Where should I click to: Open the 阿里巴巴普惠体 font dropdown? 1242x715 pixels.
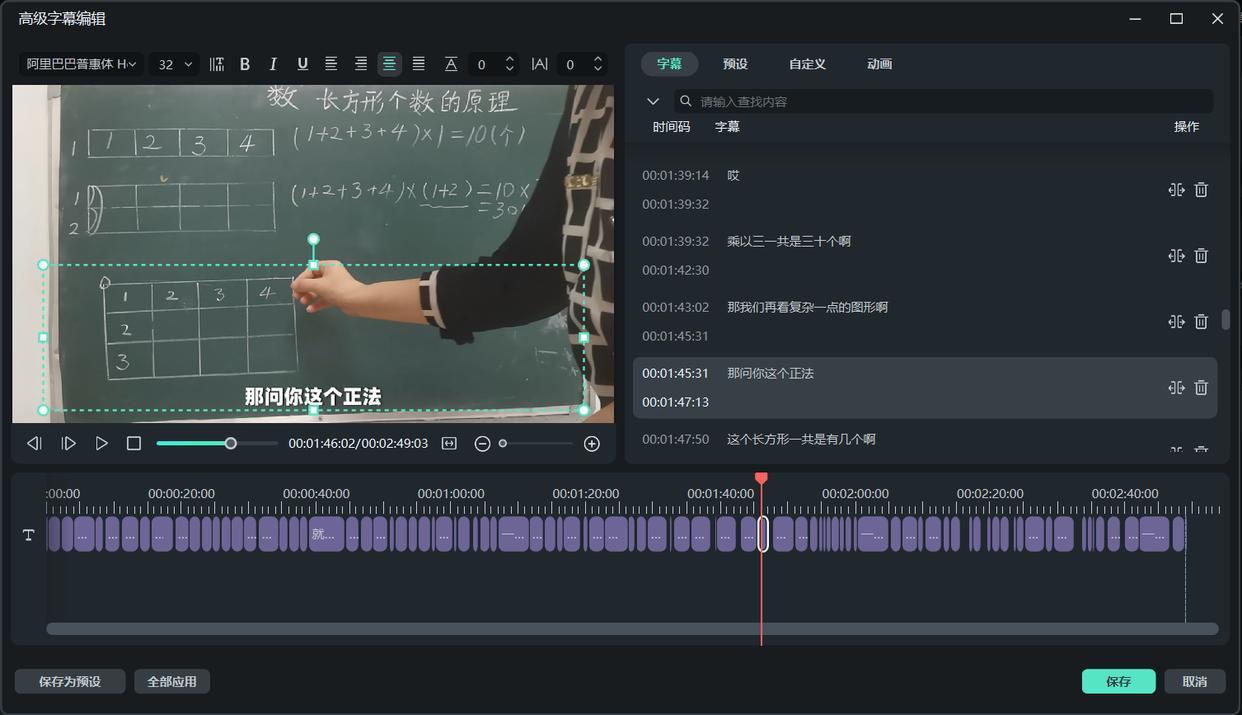coord(81,64)
